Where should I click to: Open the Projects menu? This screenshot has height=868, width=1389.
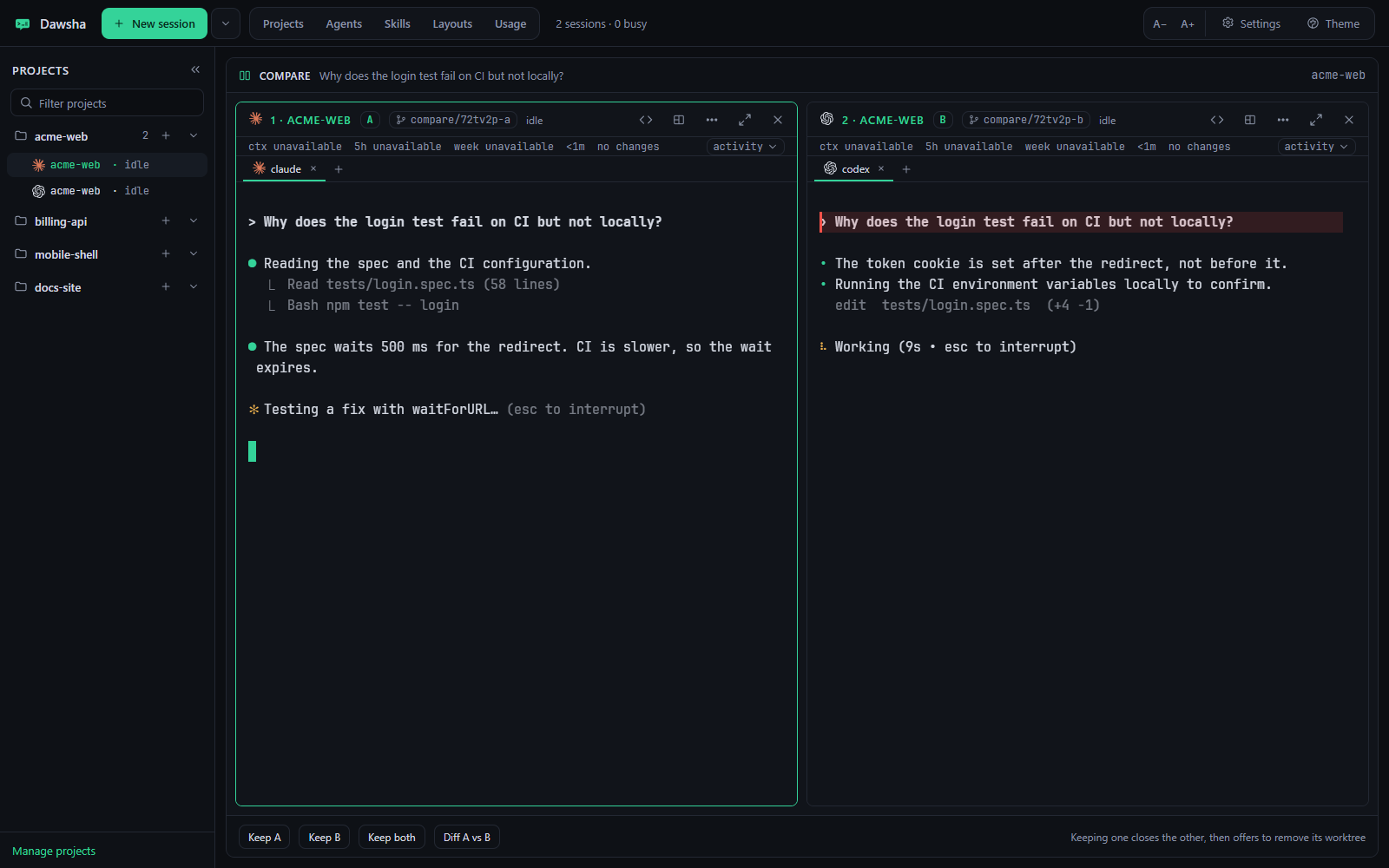[283, 23]
